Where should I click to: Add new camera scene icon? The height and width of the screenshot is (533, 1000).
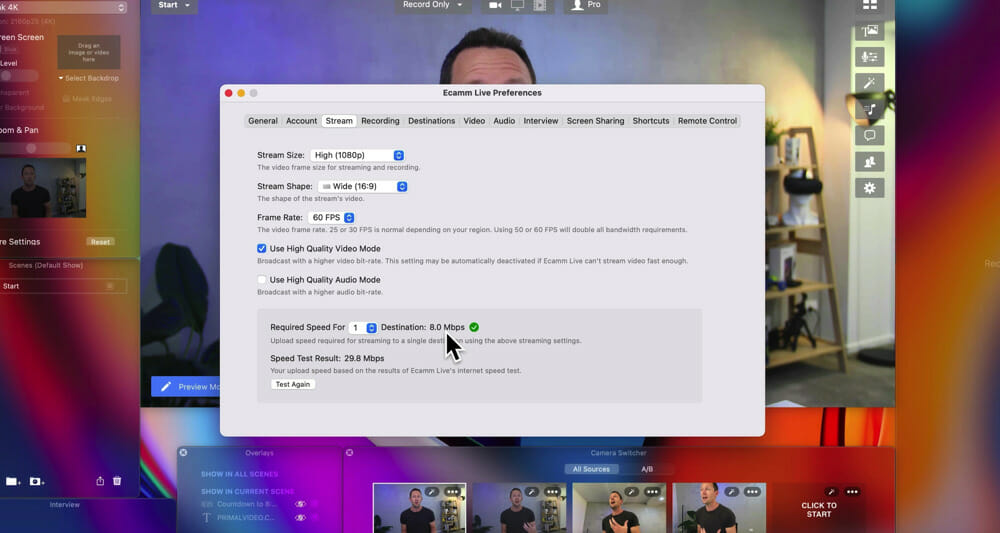pos(37,481)
